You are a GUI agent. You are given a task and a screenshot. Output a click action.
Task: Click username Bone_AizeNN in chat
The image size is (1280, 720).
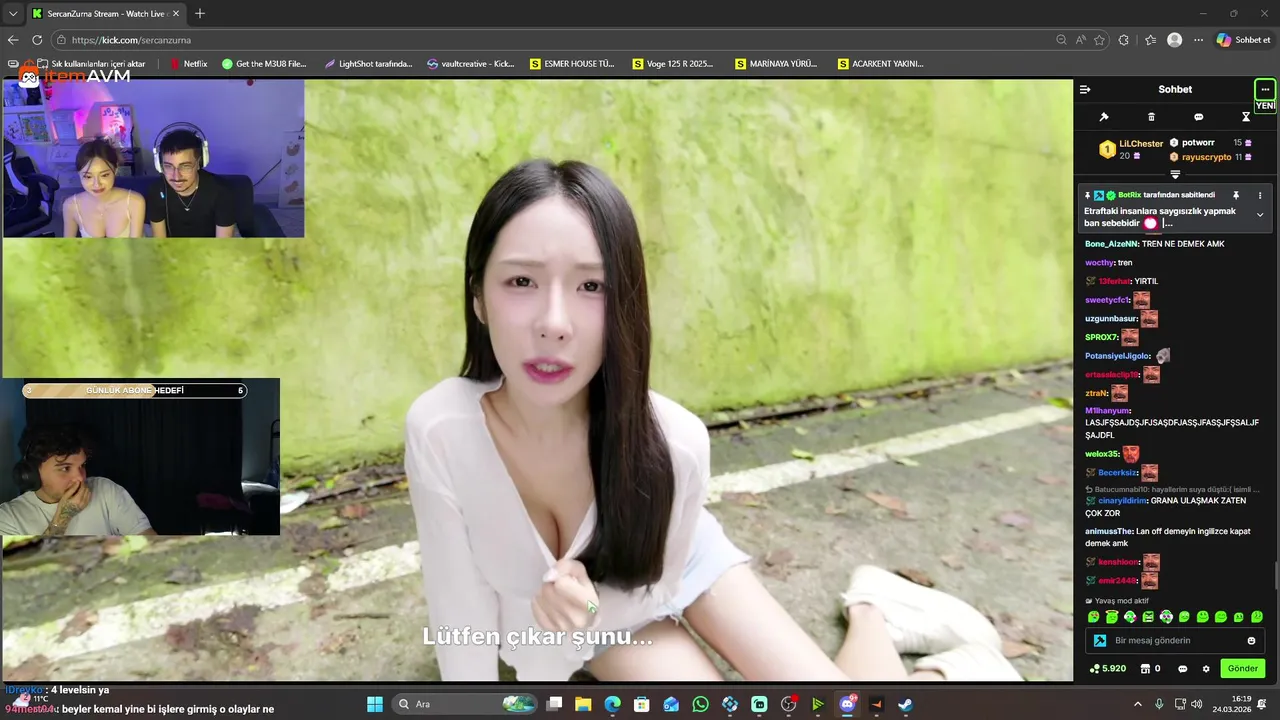(x=1112, y=244)
